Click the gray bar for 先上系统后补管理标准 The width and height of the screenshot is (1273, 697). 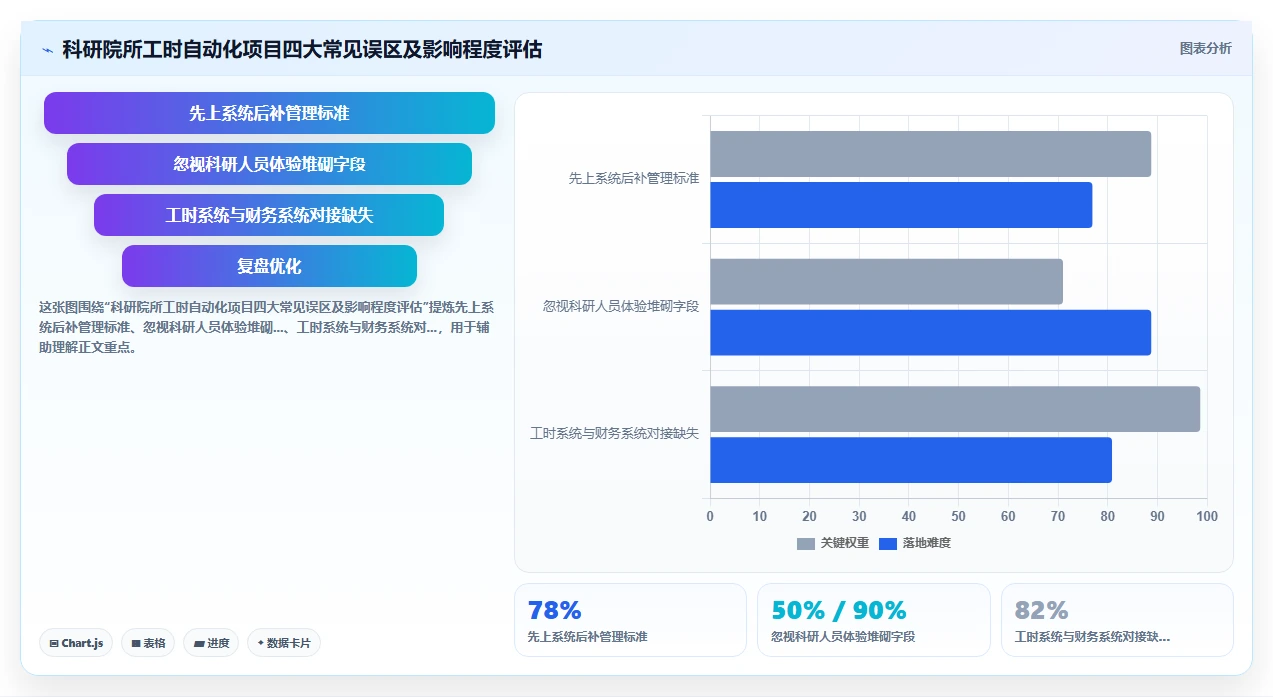pos(930,154)
